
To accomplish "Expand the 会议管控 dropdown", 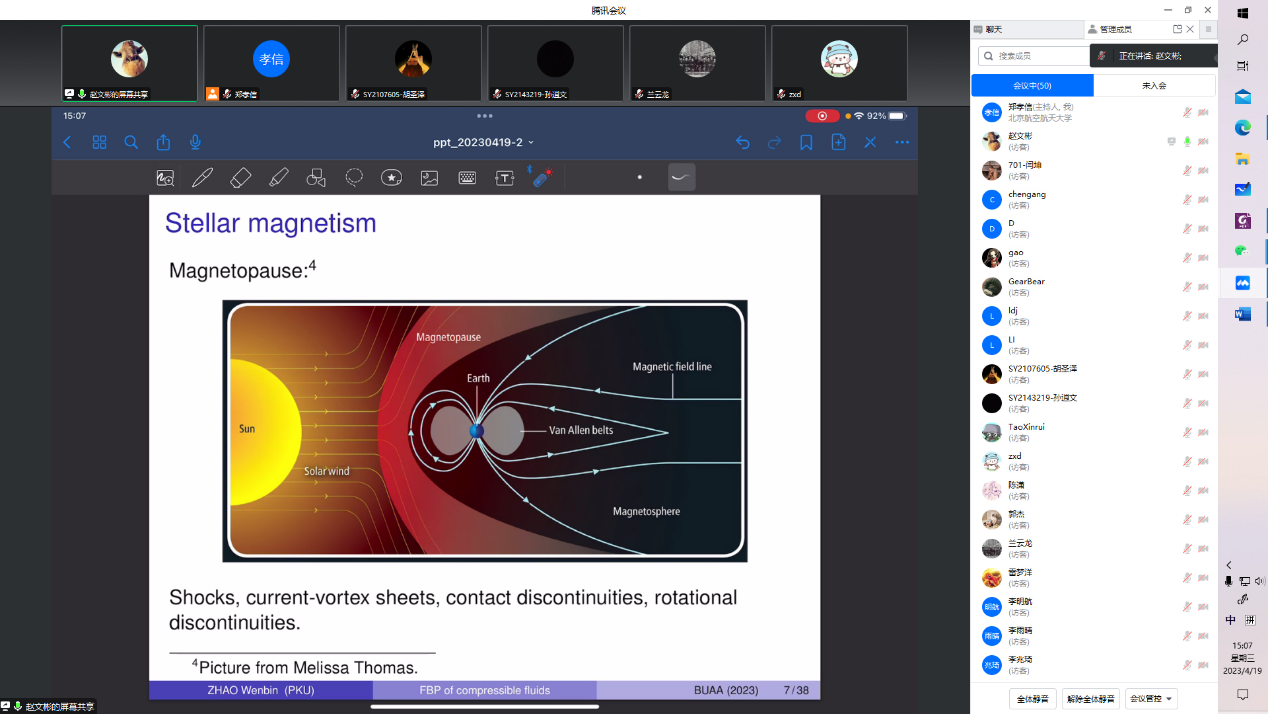I will coord(1150,699).
